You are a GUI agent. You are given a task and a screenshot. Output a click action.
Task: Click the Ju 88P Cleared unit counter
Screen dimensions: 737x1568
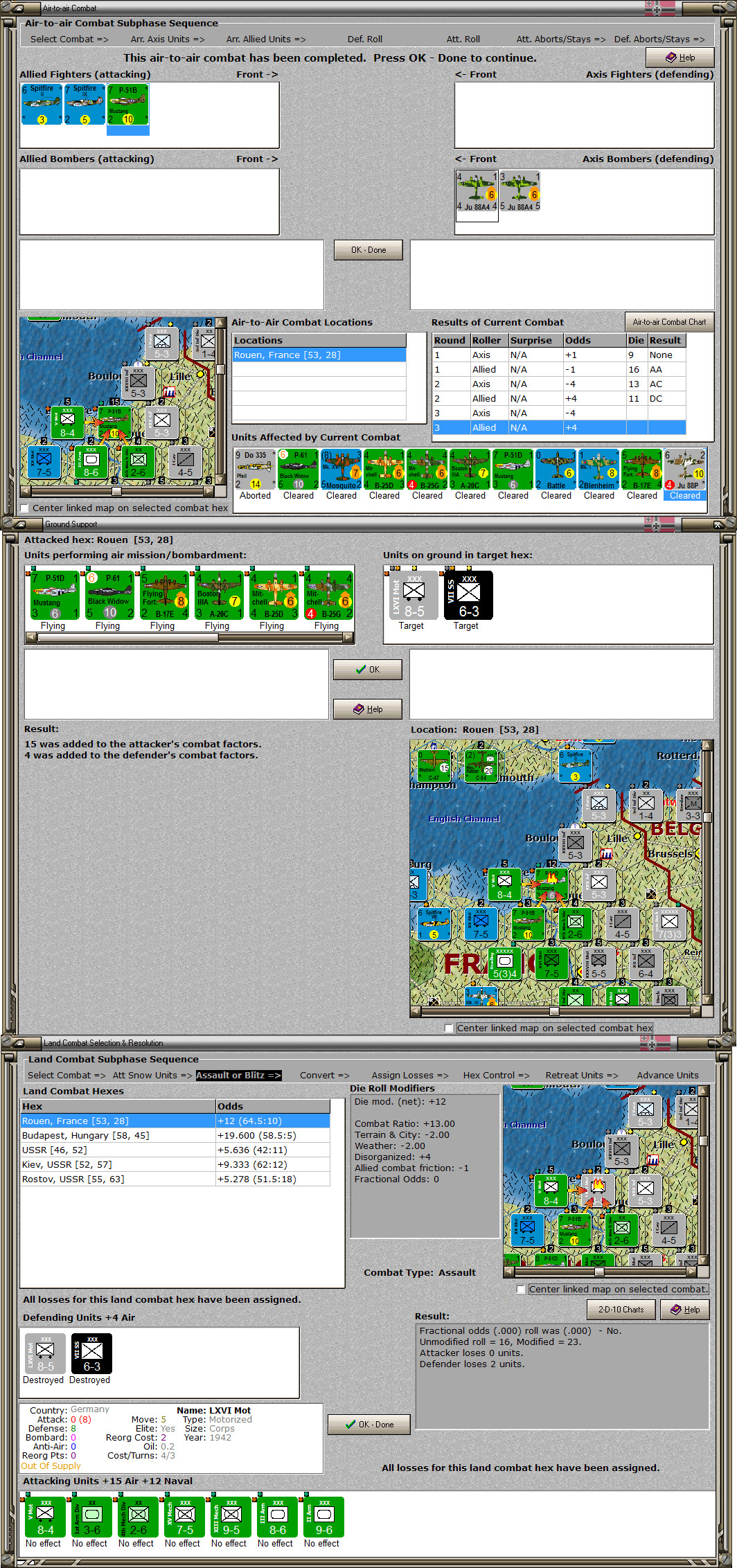(x=684, y=470)
